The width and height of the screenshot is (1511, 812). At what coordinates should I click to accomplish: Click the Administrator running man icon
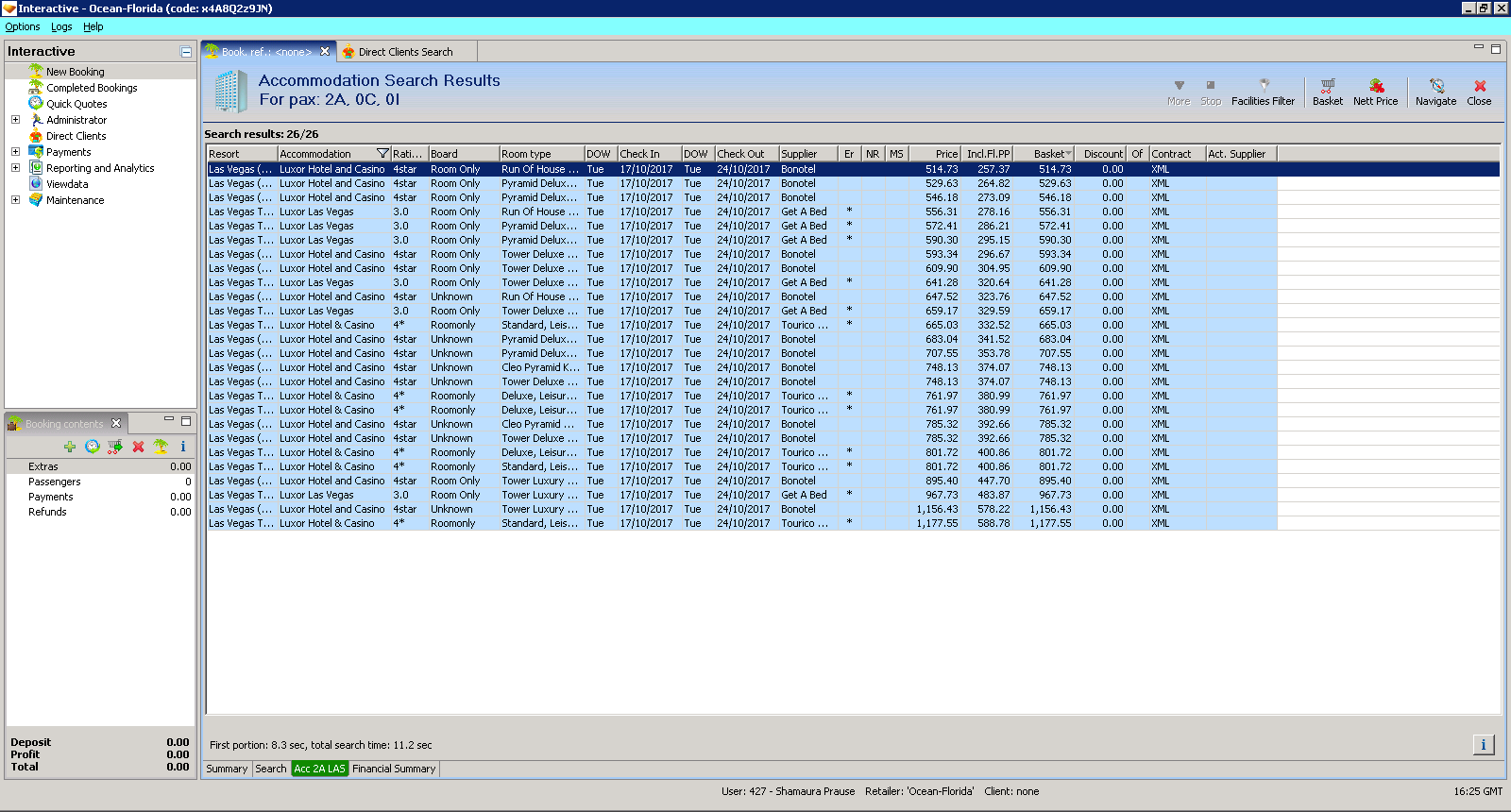36,119
